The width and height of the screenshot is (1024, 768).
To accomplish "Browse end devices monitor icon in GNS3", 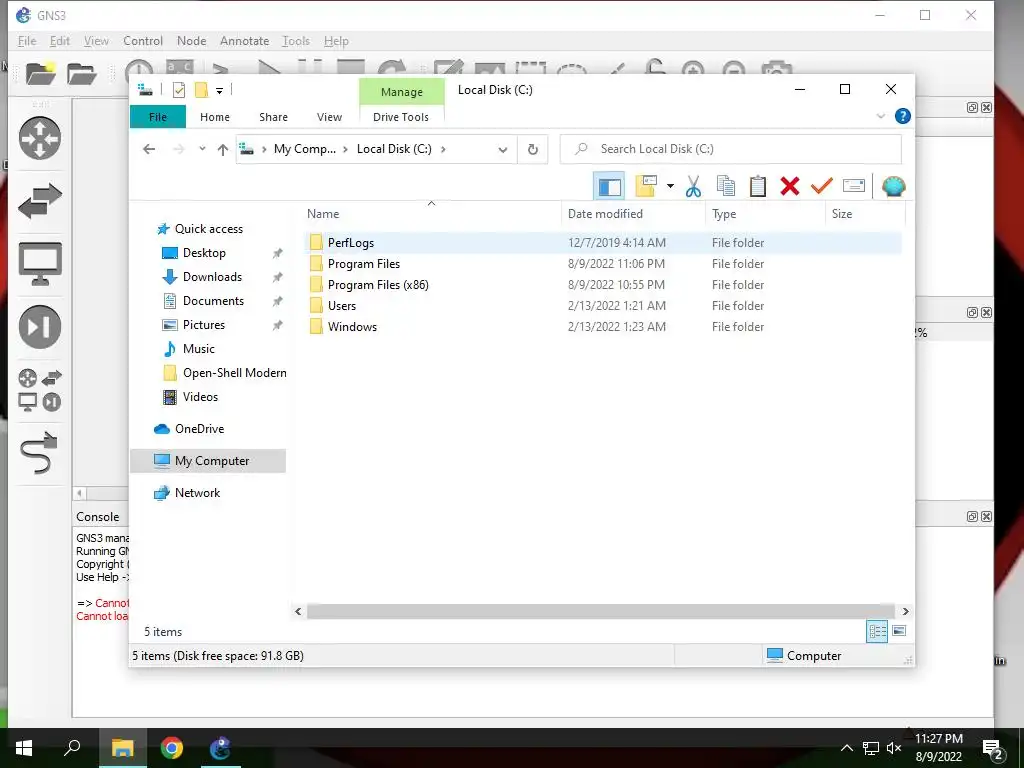I will tap(40, 263).
